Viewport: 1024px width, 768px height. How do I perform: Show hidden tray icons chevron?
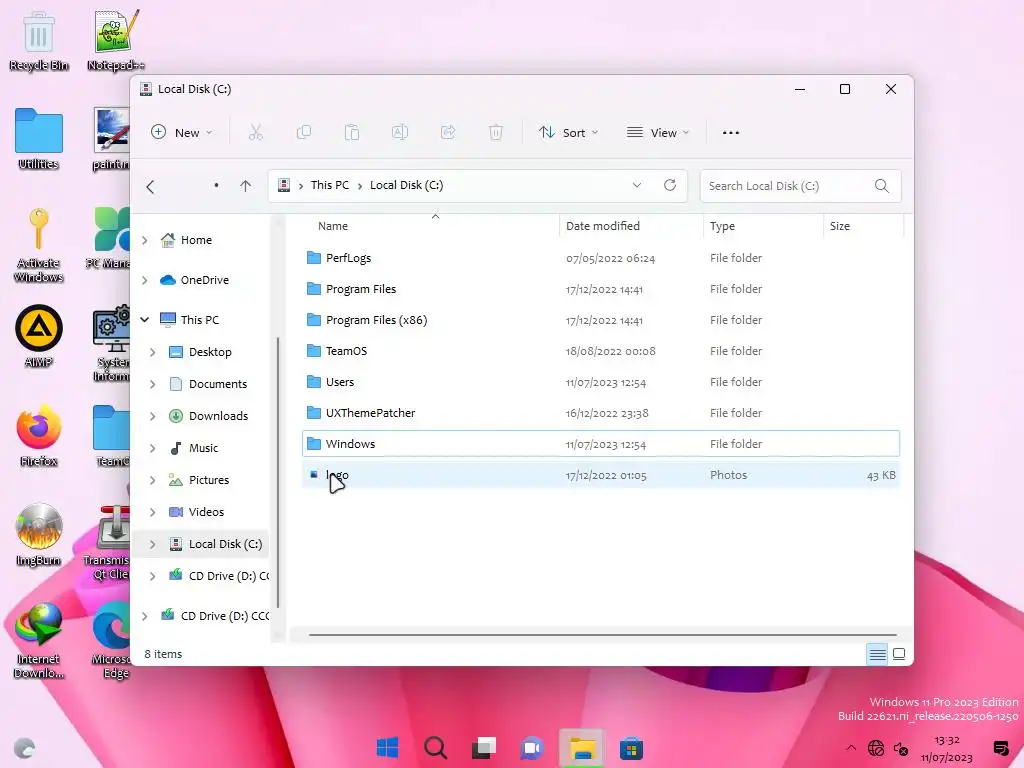tap(850, 748)
